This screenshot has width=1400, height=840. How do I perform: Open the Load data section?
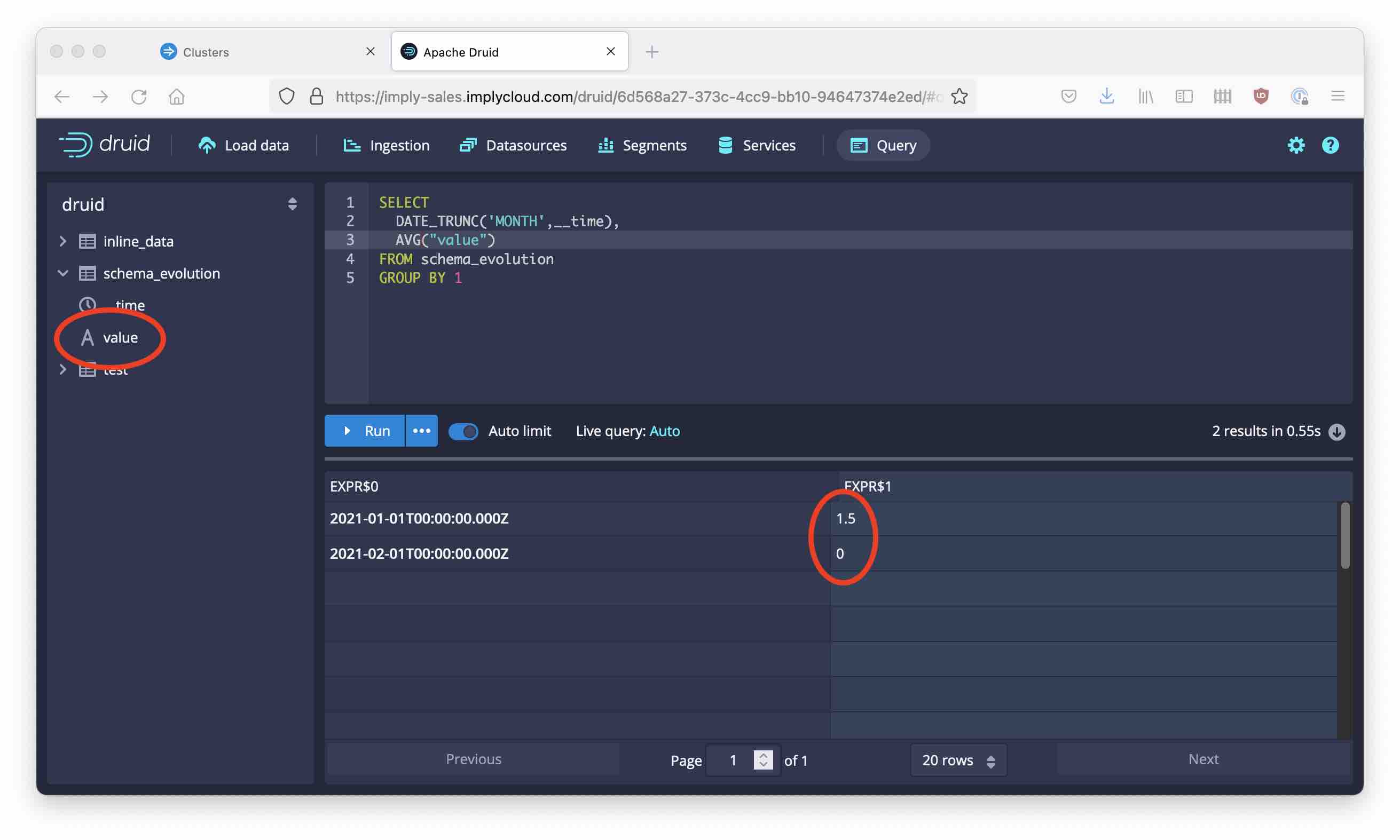click(x=245, y=144)
